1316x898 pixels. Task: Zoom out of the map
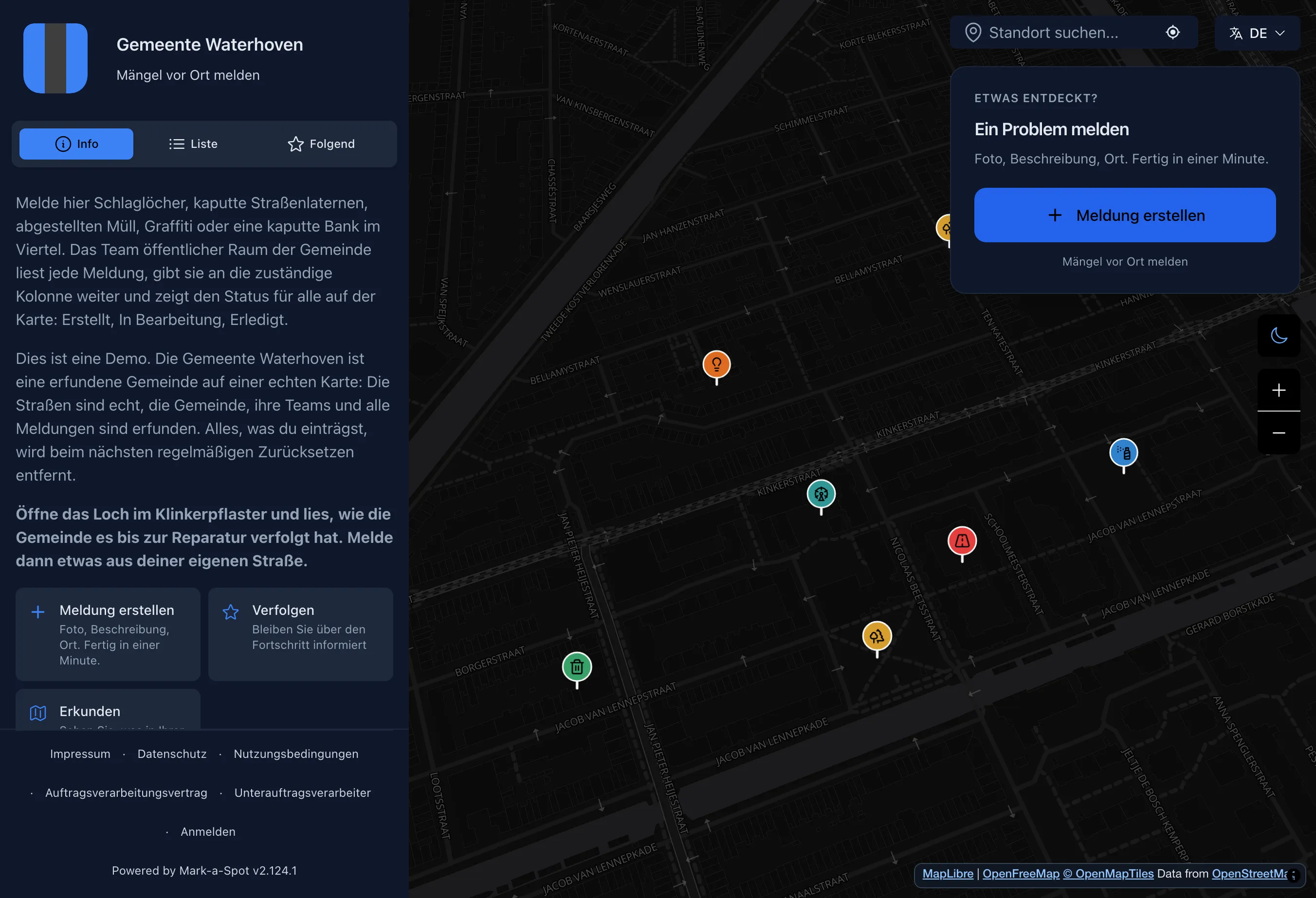pos(1279,433)
